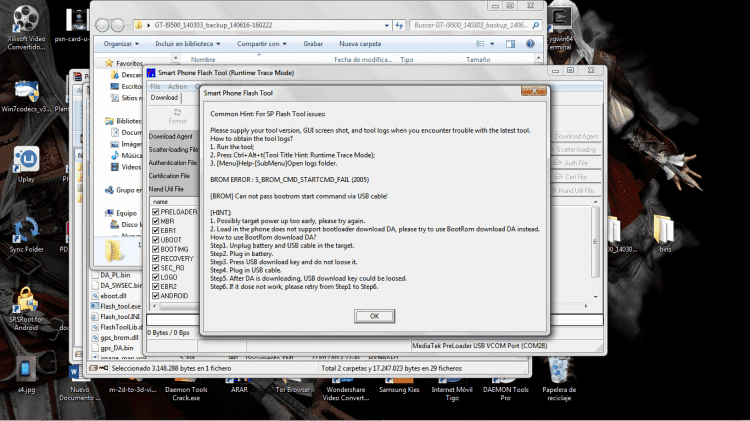Select the Flash_tool.exe file

click(120, 306)
